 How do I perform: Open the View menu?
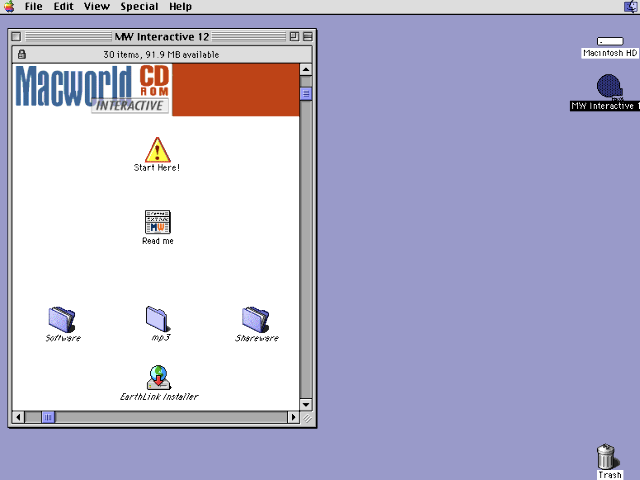[x=97, y=7]
